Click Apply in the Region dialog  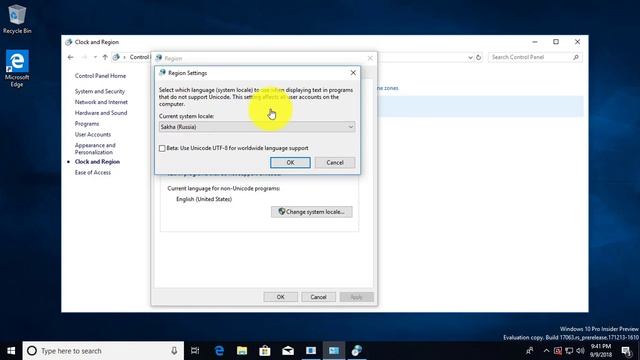pyautogui.click(x=356, y=297)
